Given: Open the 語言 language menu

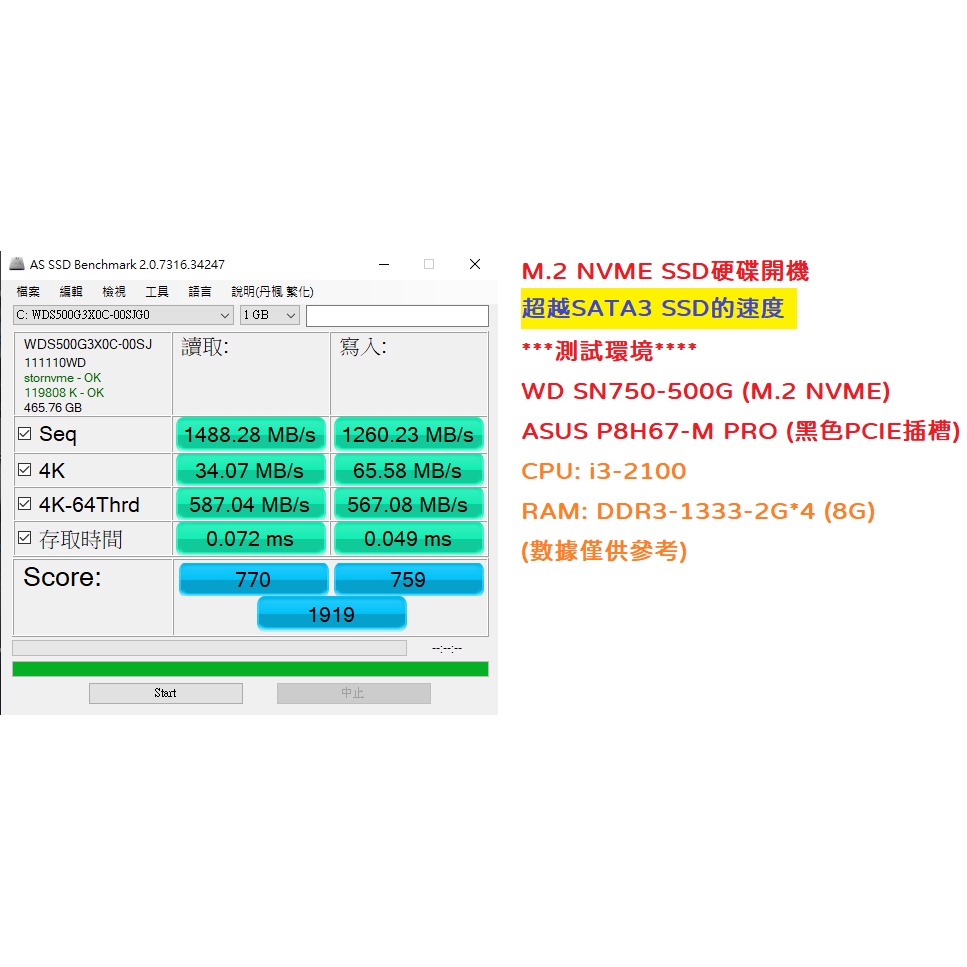Looking at the screenshot, I should [x=200, y=292].
